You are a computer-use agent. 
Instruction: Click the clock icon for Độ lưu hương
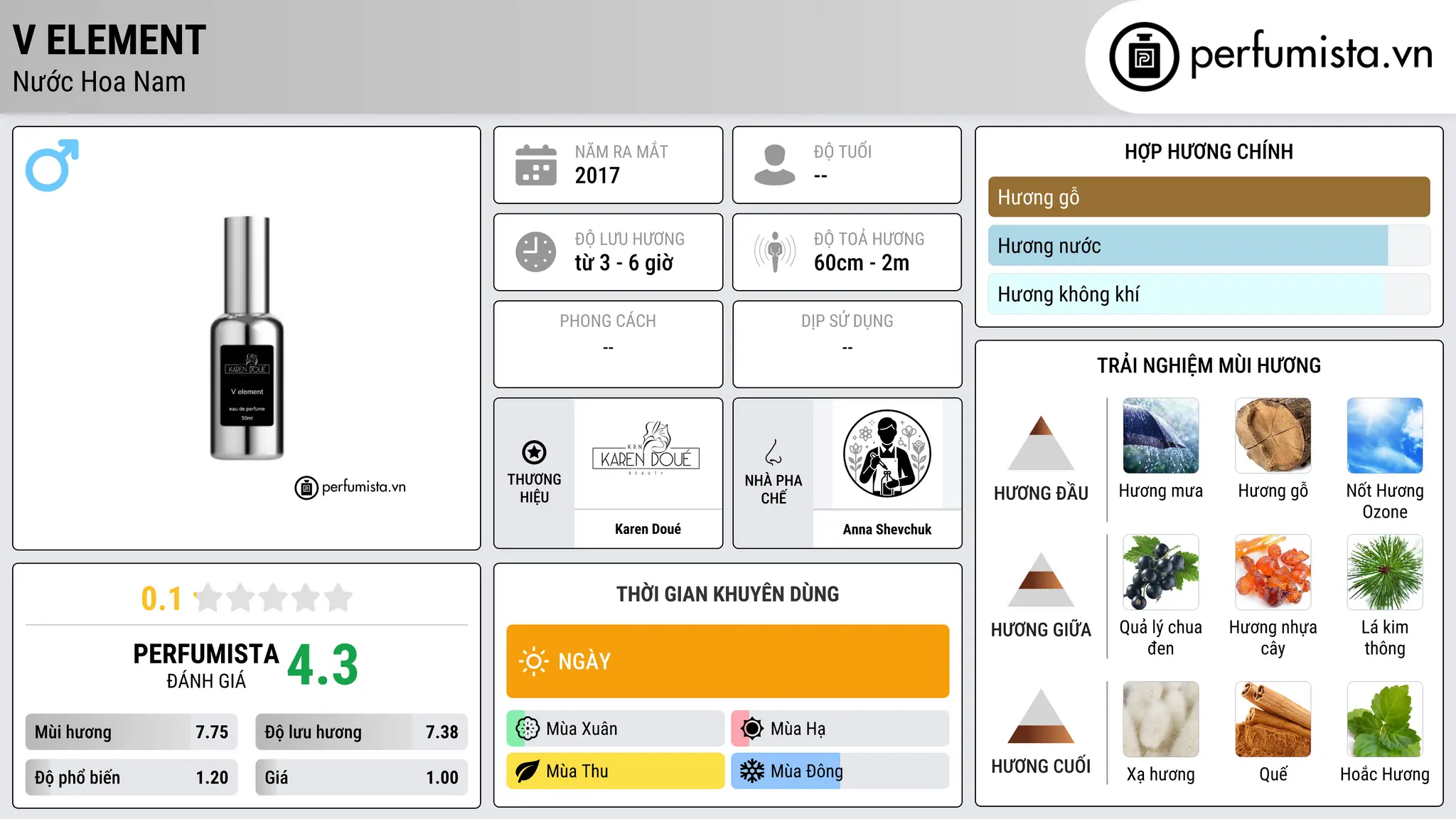535,252
